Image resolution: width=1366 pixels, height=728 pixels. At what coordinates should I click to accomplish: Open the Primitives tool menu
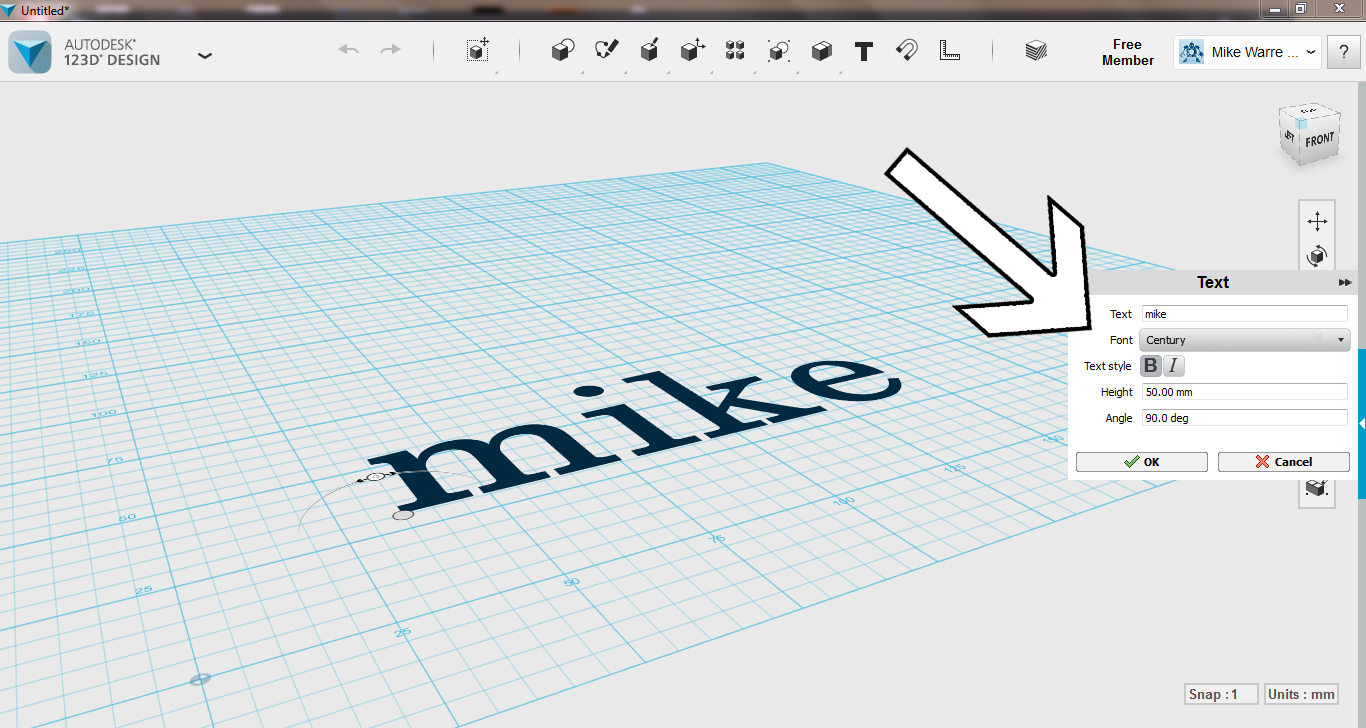(563, 51)
